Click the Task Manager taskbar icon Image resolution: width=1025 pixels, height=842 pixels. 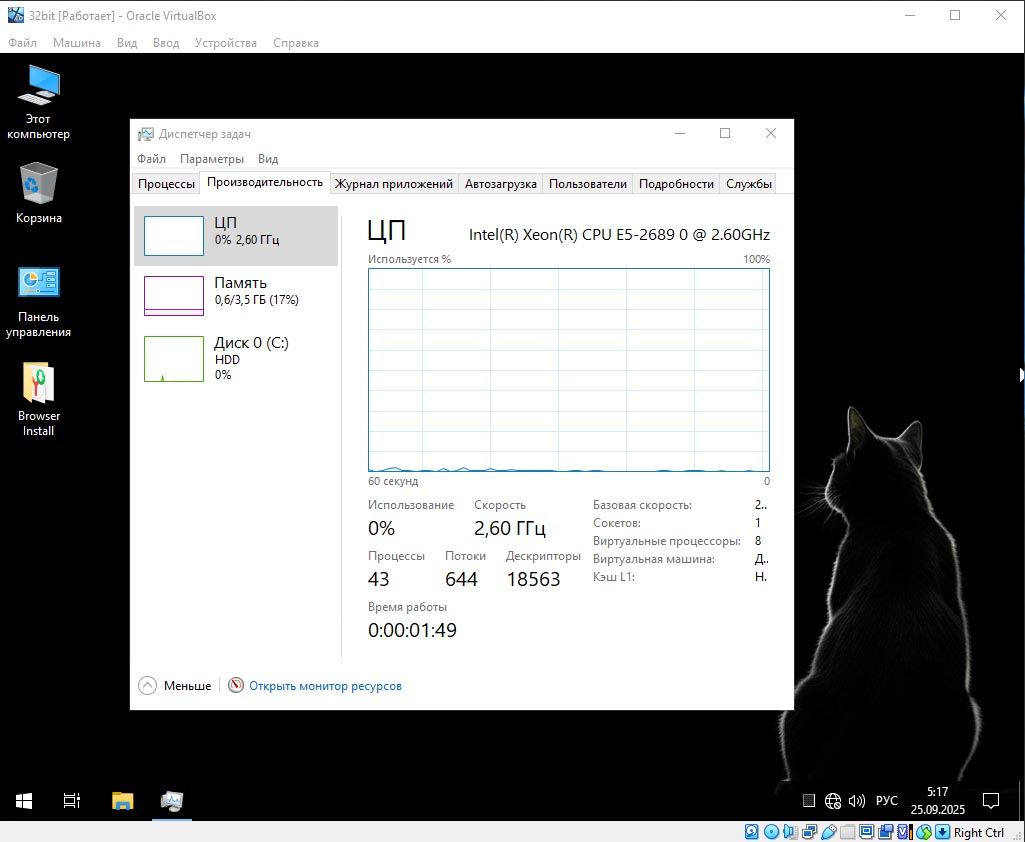(x=172, y=800)
